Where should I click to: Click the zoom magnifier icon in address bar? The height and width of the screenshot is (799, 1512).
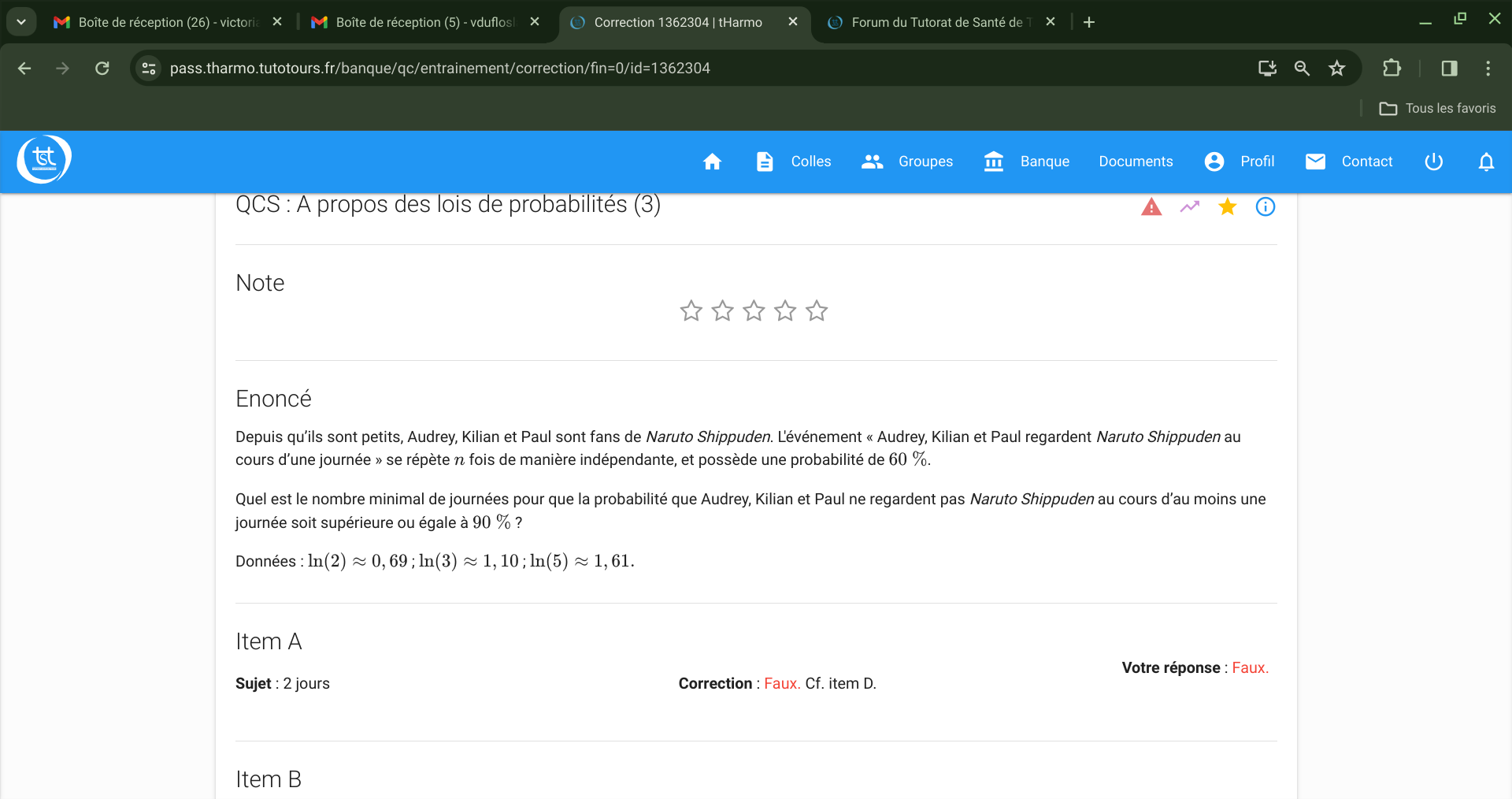point(1302,69)
